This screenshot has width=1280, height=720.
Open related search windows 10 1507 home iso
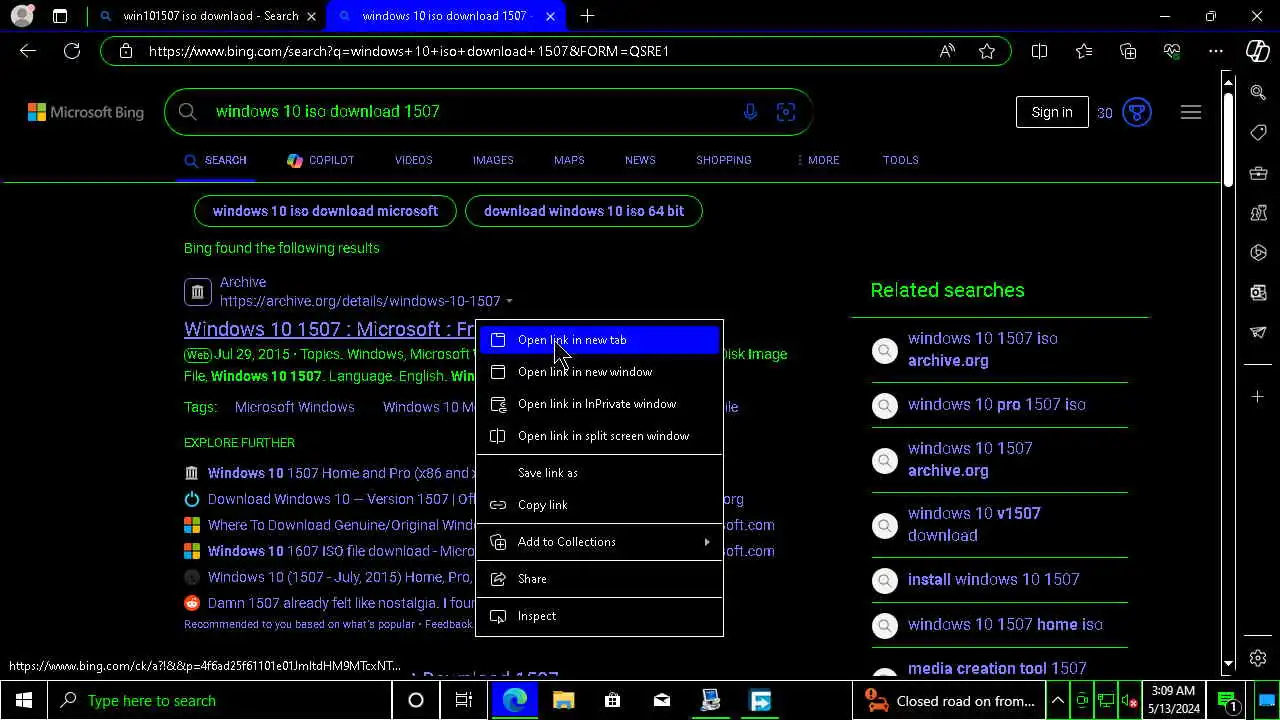coord(1005,625)
